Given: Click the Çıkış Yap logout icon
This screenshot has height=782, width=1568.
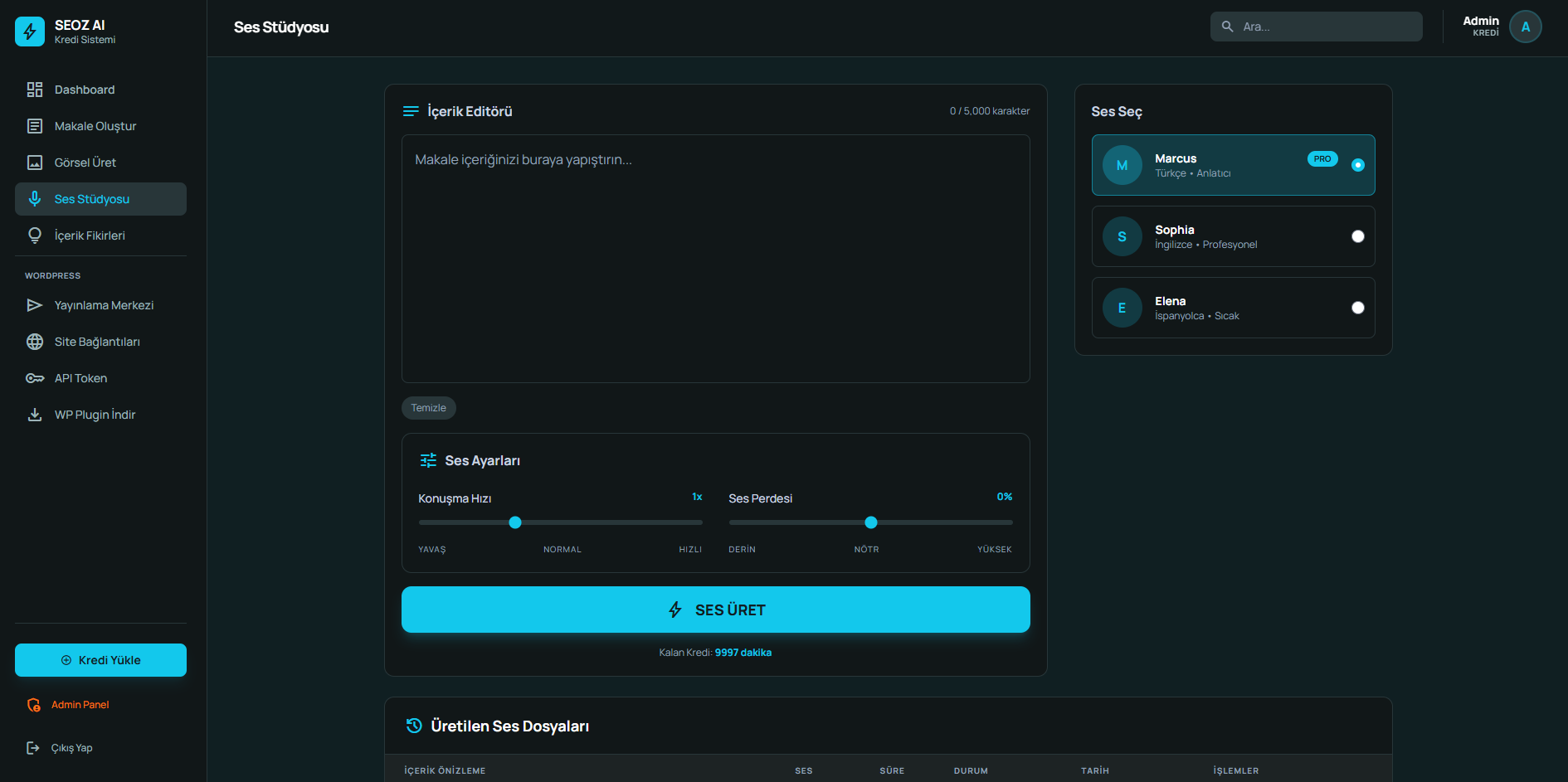Looking at the screenshot, I should point(33,748).
